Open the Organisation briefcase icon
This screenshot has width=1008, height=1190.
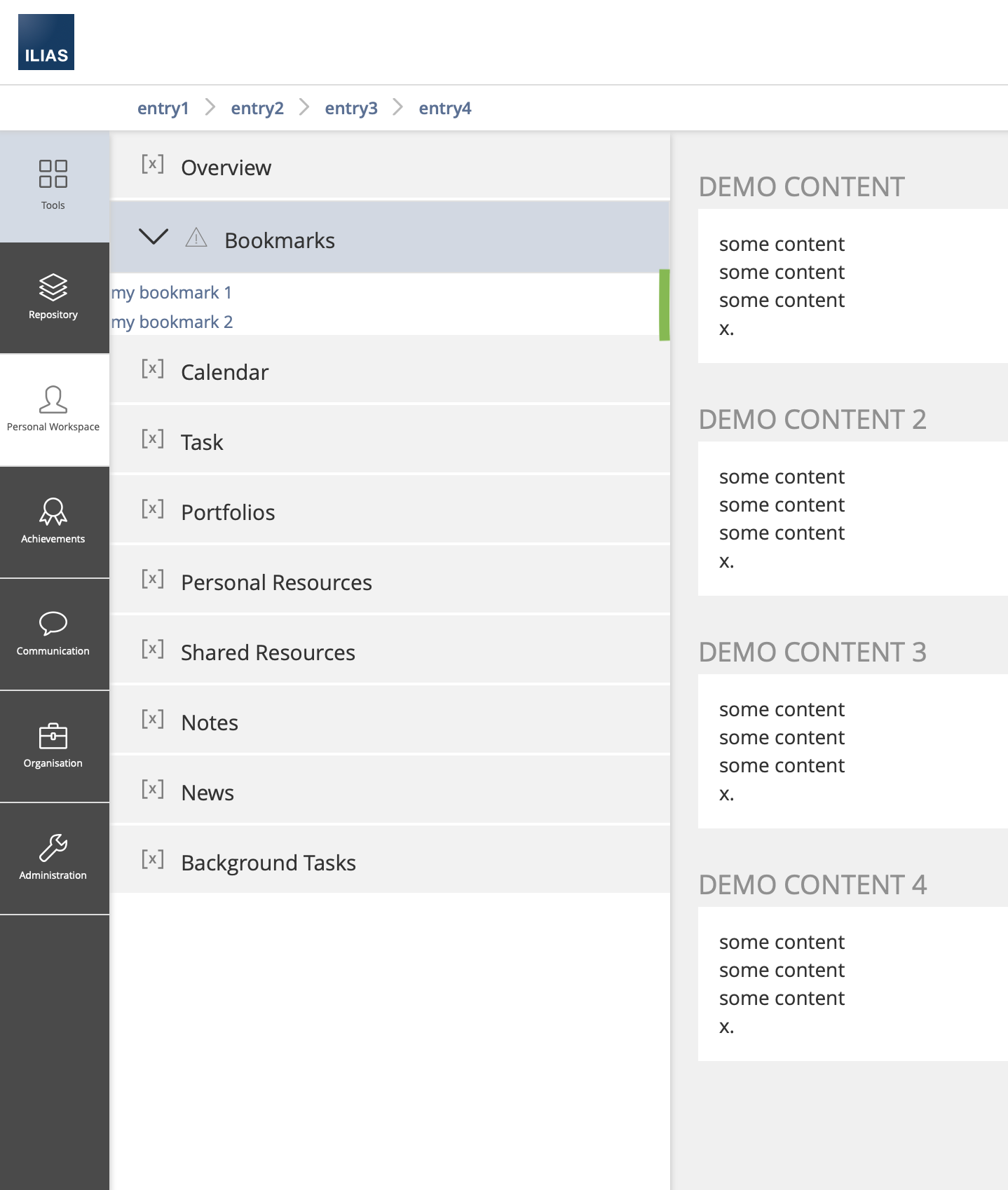(x=53, y=736)
